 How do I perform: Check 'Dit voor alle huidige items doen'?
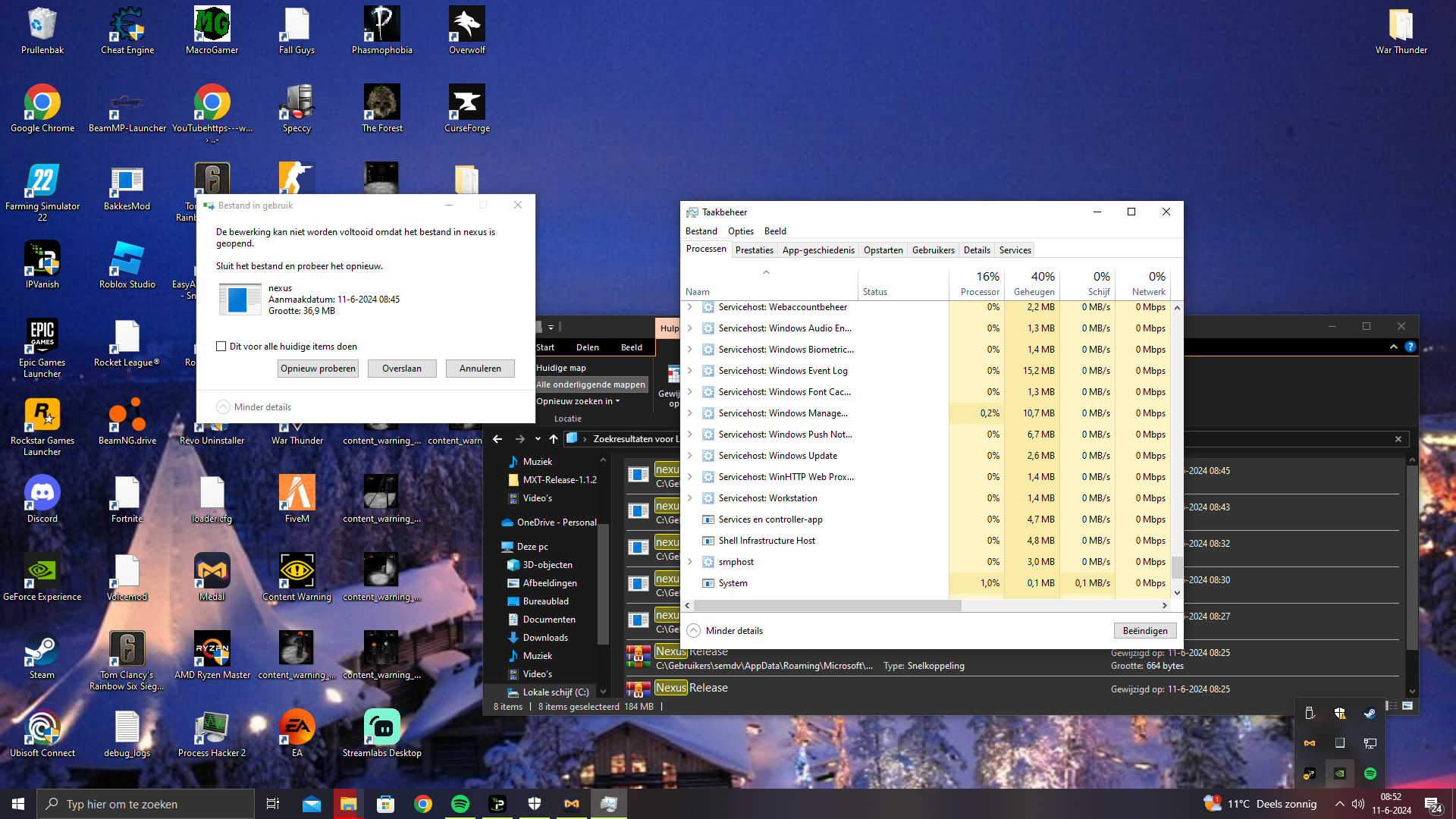221,347
